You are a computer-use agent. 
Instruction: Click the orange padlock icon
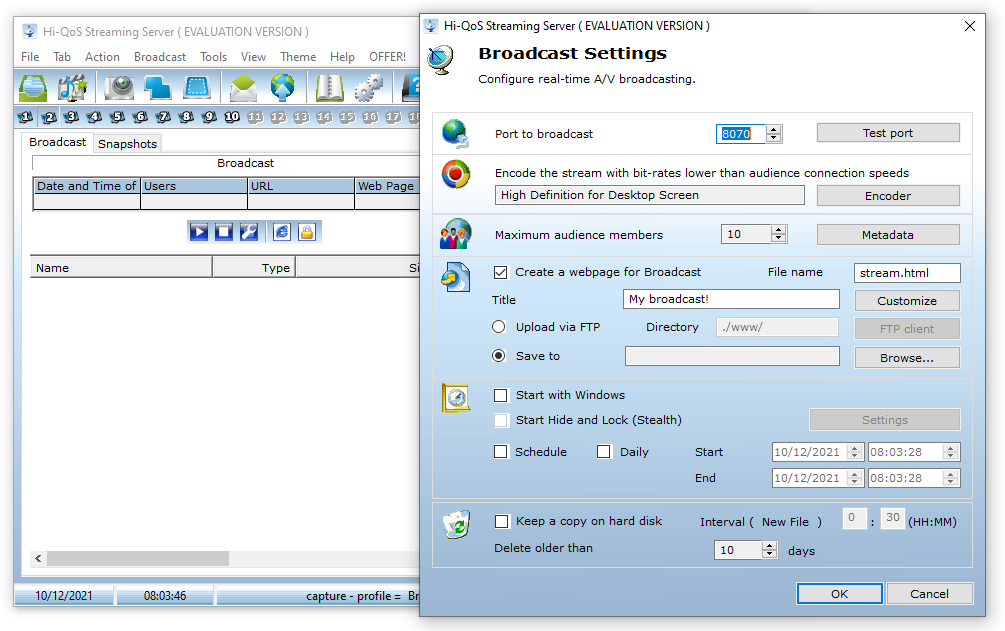pos(307,231)
